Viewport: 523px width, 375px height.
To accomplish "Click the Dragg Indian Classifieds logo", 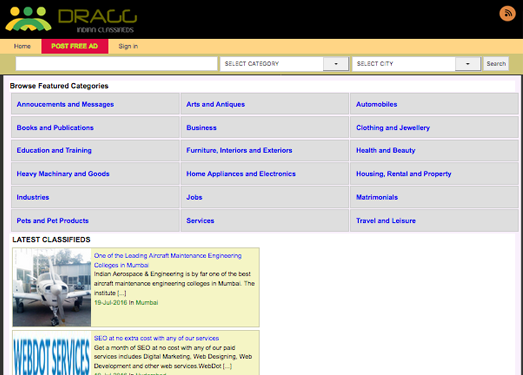I will point(71,20).
